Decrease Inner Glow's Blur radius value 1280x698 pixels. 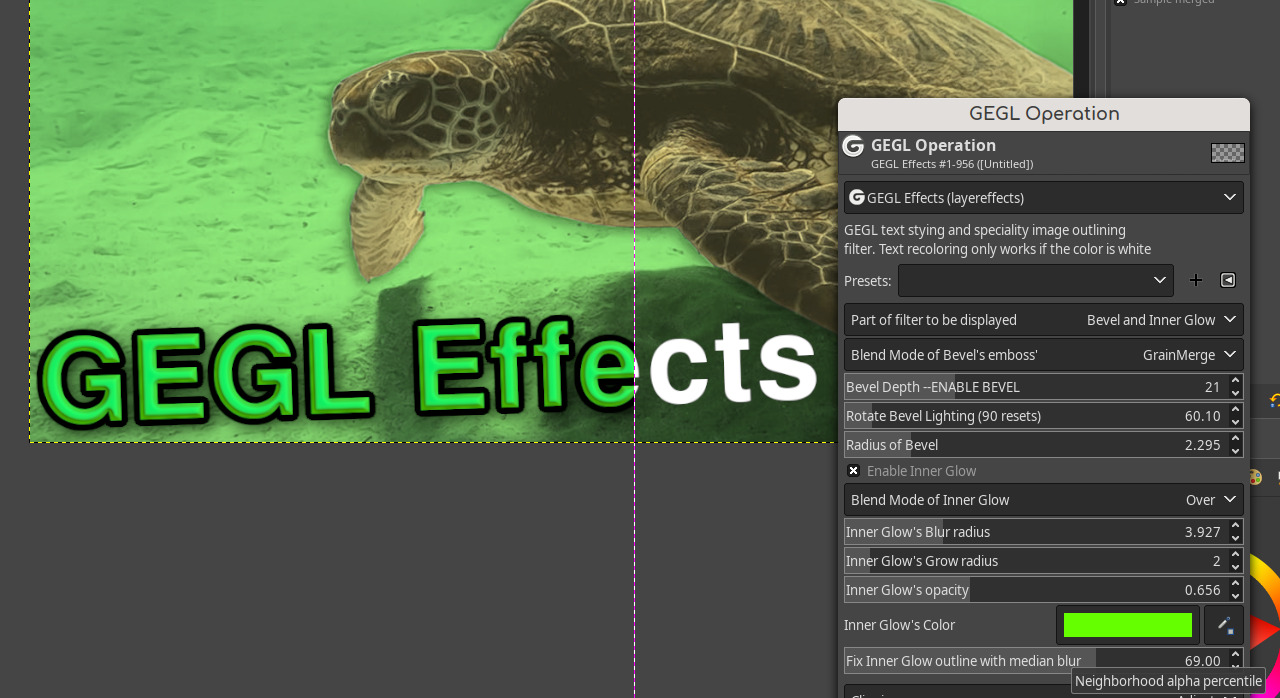pos(1236,538)
